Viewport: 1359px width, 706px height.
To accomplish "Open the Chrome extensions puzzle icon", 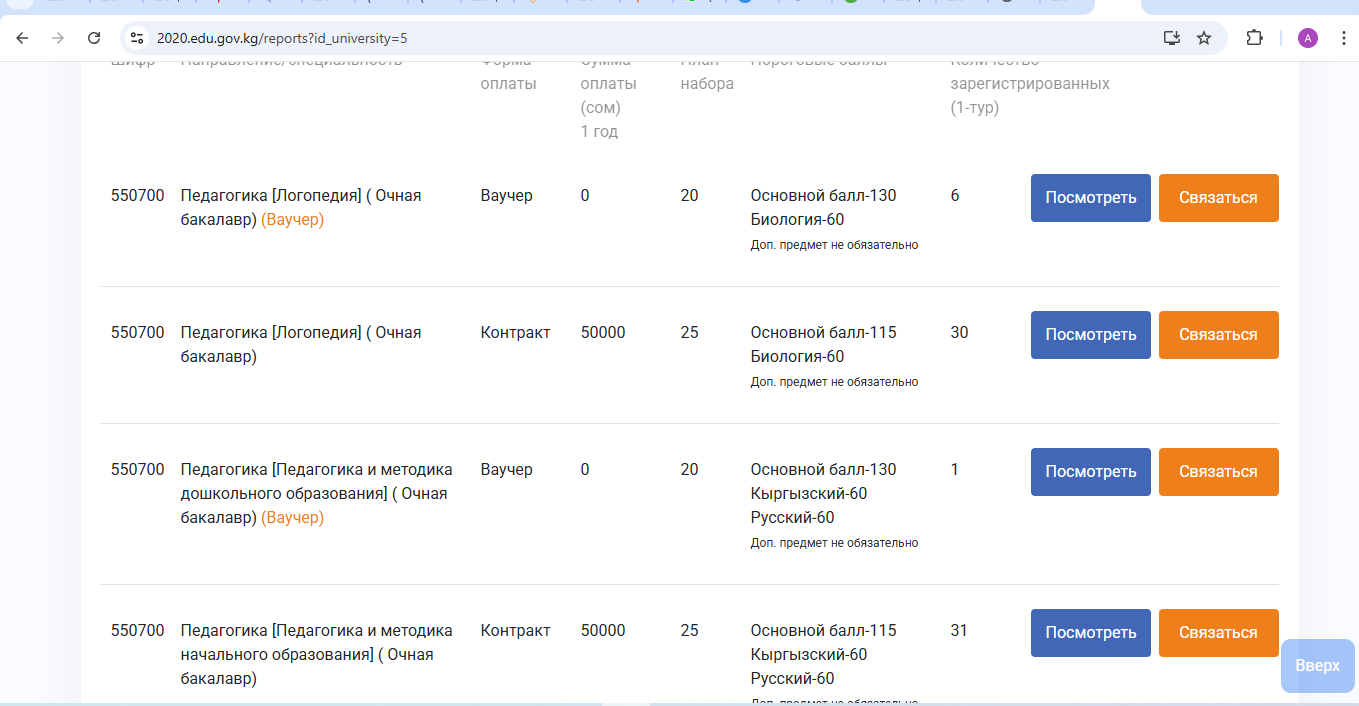I will 1254,38.
